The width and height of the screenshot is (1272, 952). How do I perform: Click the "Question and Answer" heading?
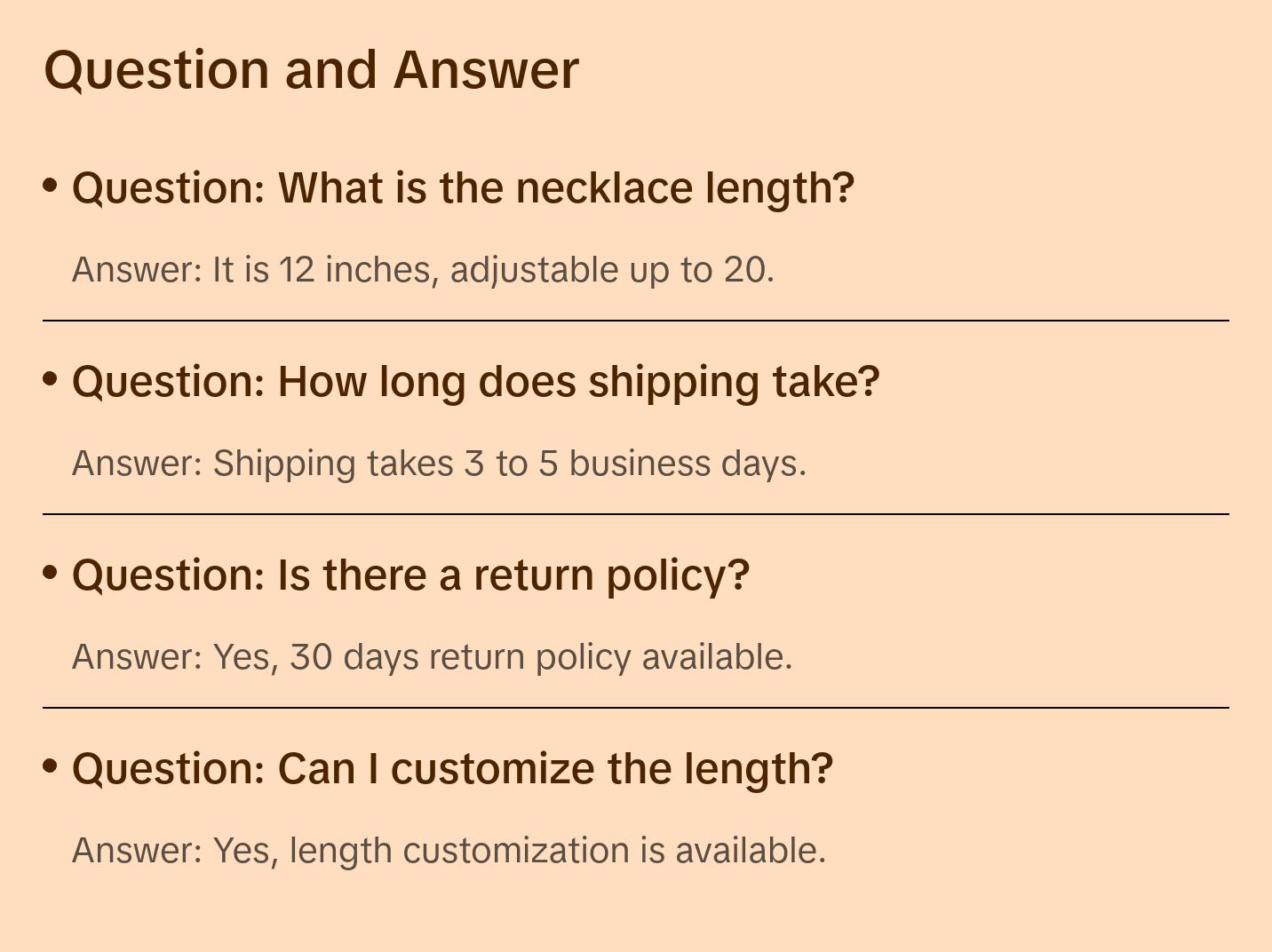pos(311,69)
